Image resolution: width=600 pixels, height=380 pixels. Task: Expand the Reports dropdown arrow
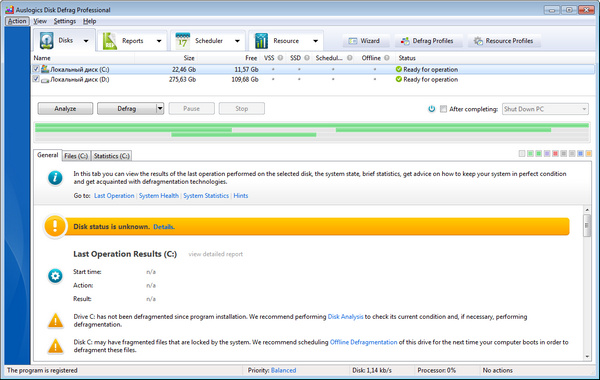pos(159,41)
